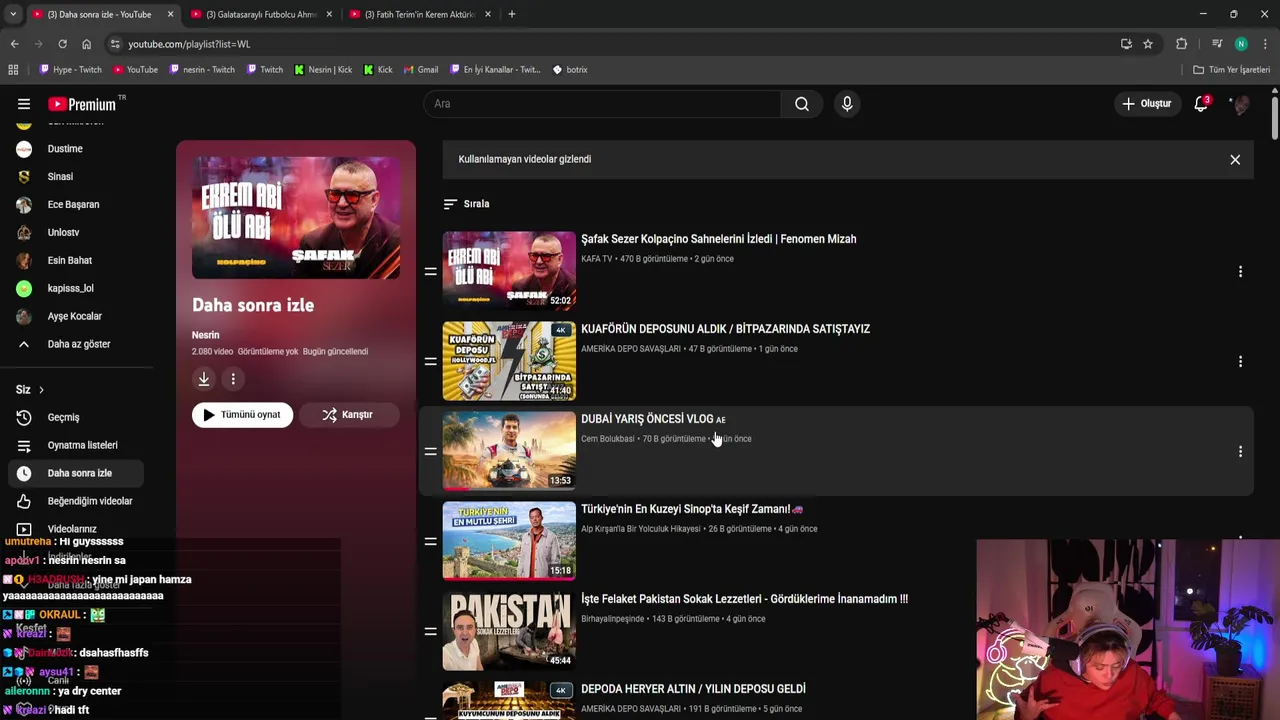Click the reorder handle of the Pakistan video
The image size is (1280, 720).
(430, 632)
